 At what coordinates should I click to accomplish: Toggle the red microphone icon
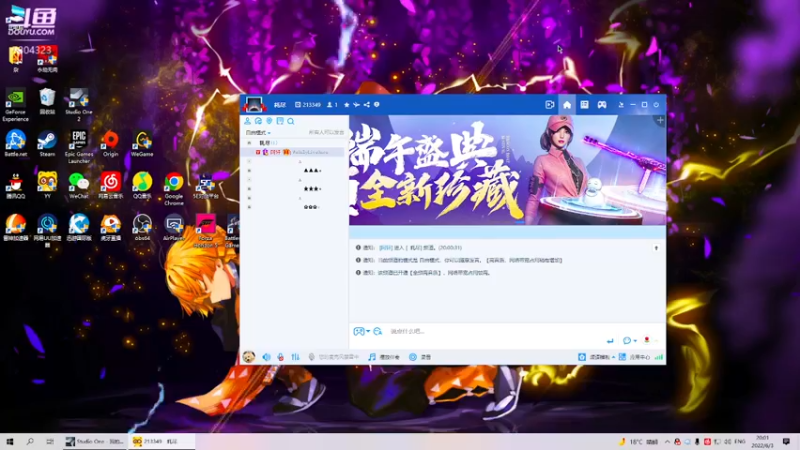pyautogui.click(x=281, y=357)
